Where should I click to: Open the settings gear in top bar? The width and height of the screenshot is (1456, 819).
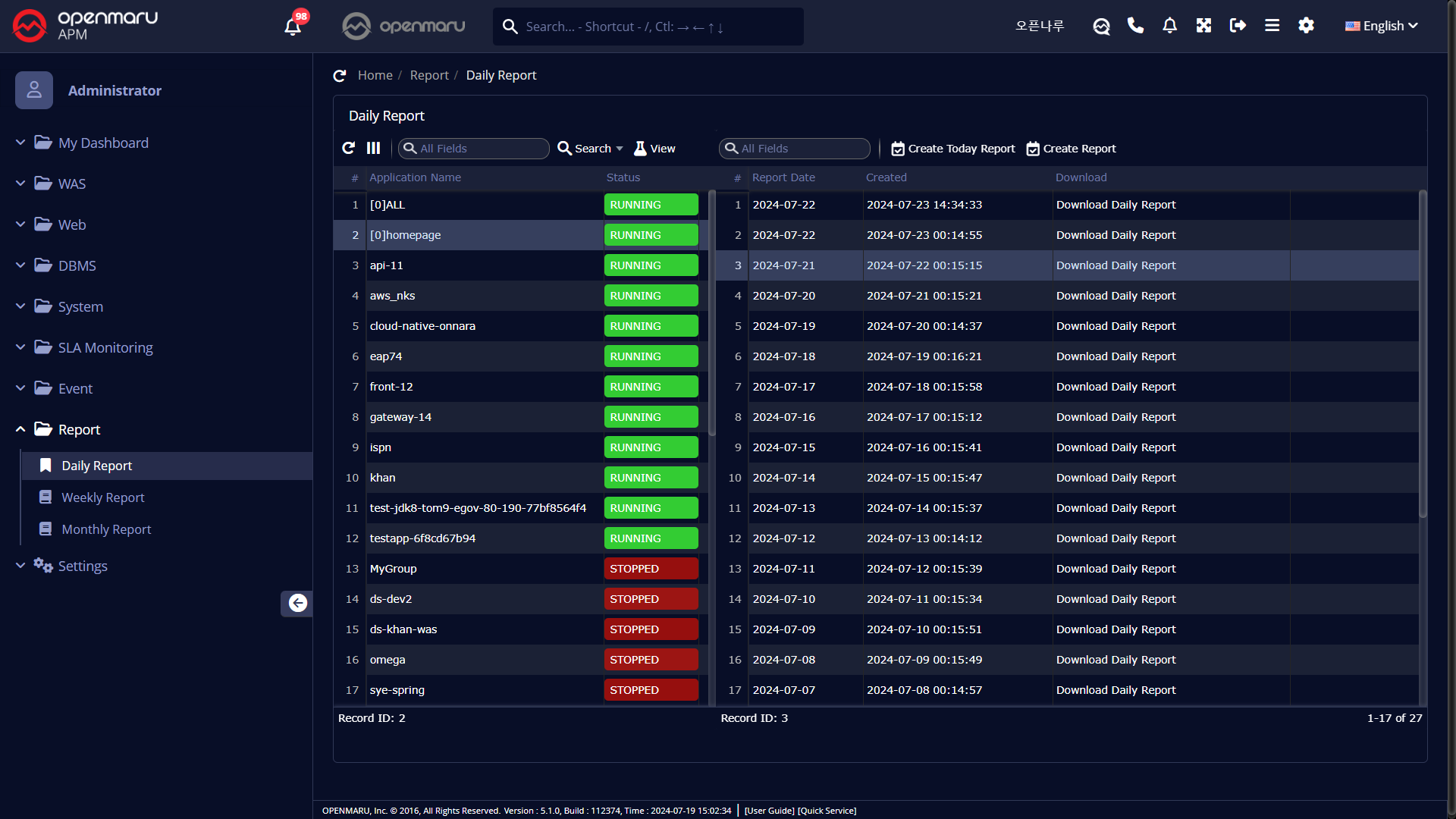(x=1306, y=26)
